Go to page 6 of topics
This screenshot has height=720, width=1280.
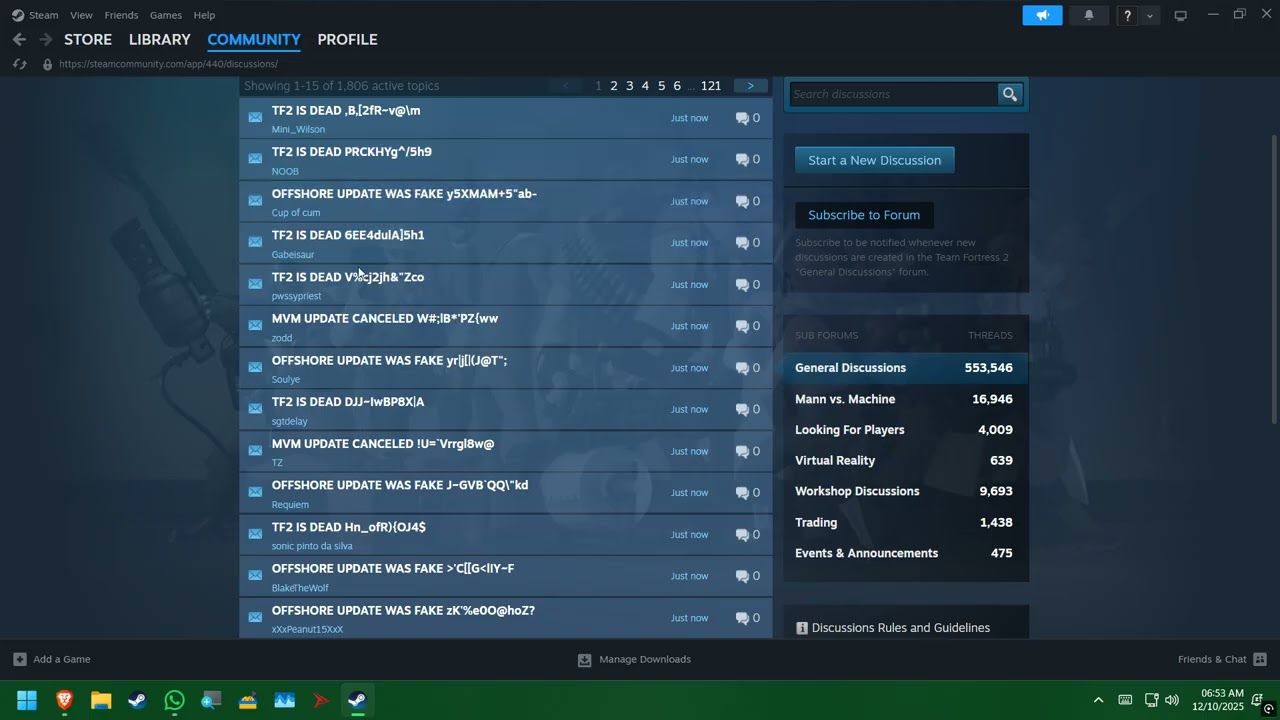click(677, 86)
